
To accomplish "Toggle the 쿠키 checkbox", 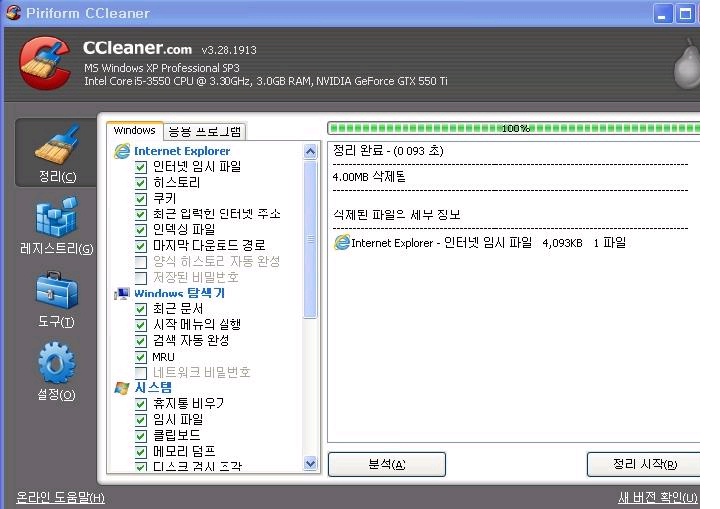I will [x=141, y=198].
